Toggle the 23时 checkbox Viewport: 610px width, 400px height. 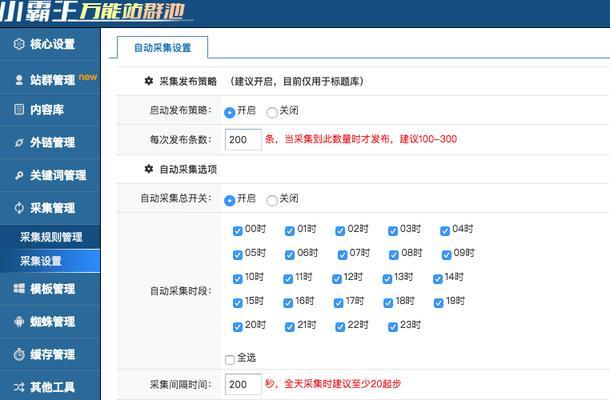(x=393, y=327)
